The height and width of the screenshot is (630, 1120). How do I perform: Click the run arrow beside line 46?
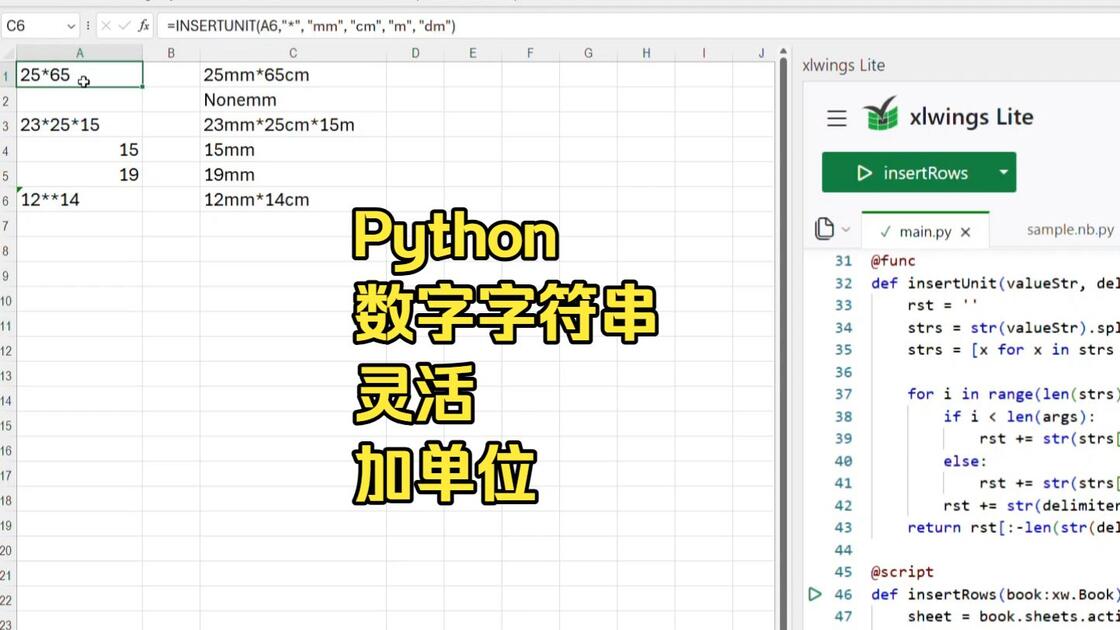[x=814, y=594]
